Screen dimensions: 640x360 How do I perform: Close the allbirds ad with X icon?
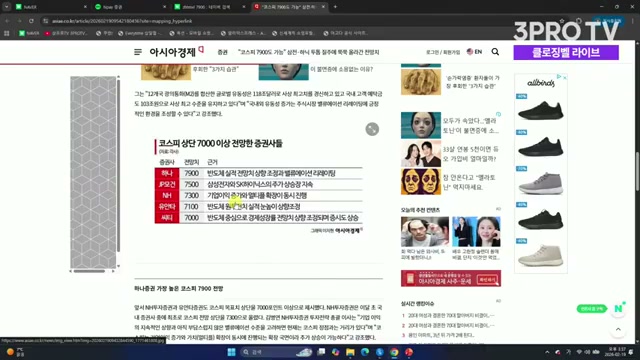pos(565,77)
